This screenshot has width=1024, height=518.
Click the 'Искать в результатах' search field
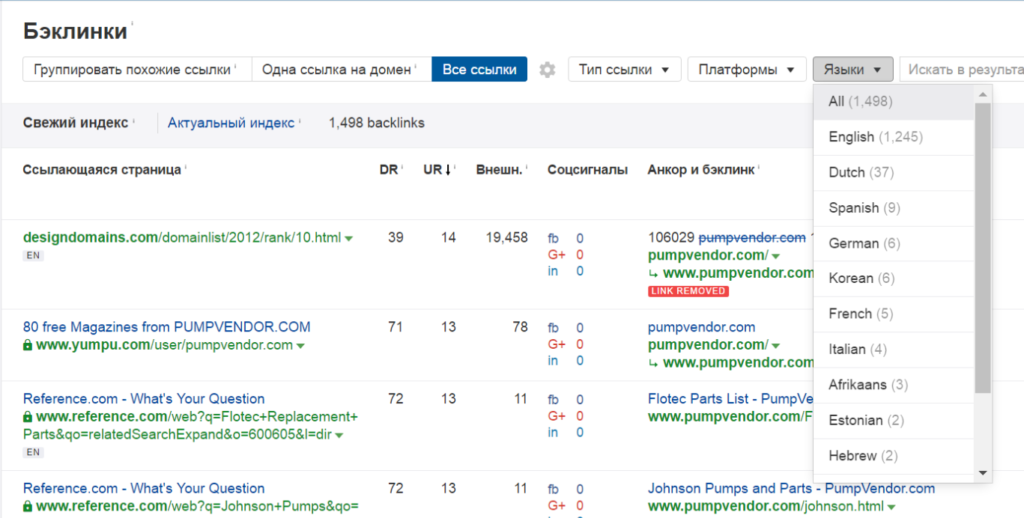960,69
